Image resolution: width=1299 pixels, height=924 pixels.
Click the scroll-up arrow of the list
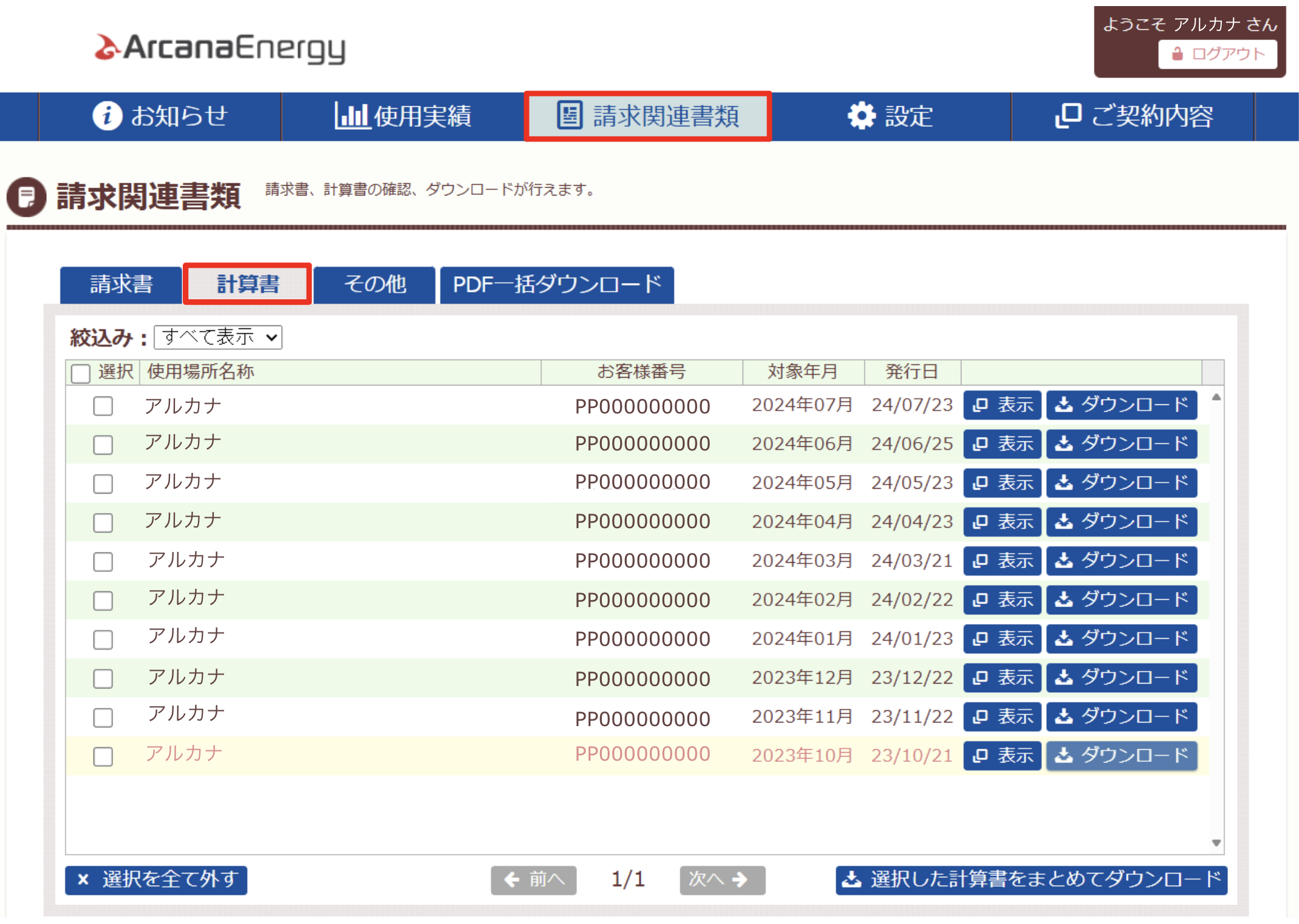point(1216,397)
